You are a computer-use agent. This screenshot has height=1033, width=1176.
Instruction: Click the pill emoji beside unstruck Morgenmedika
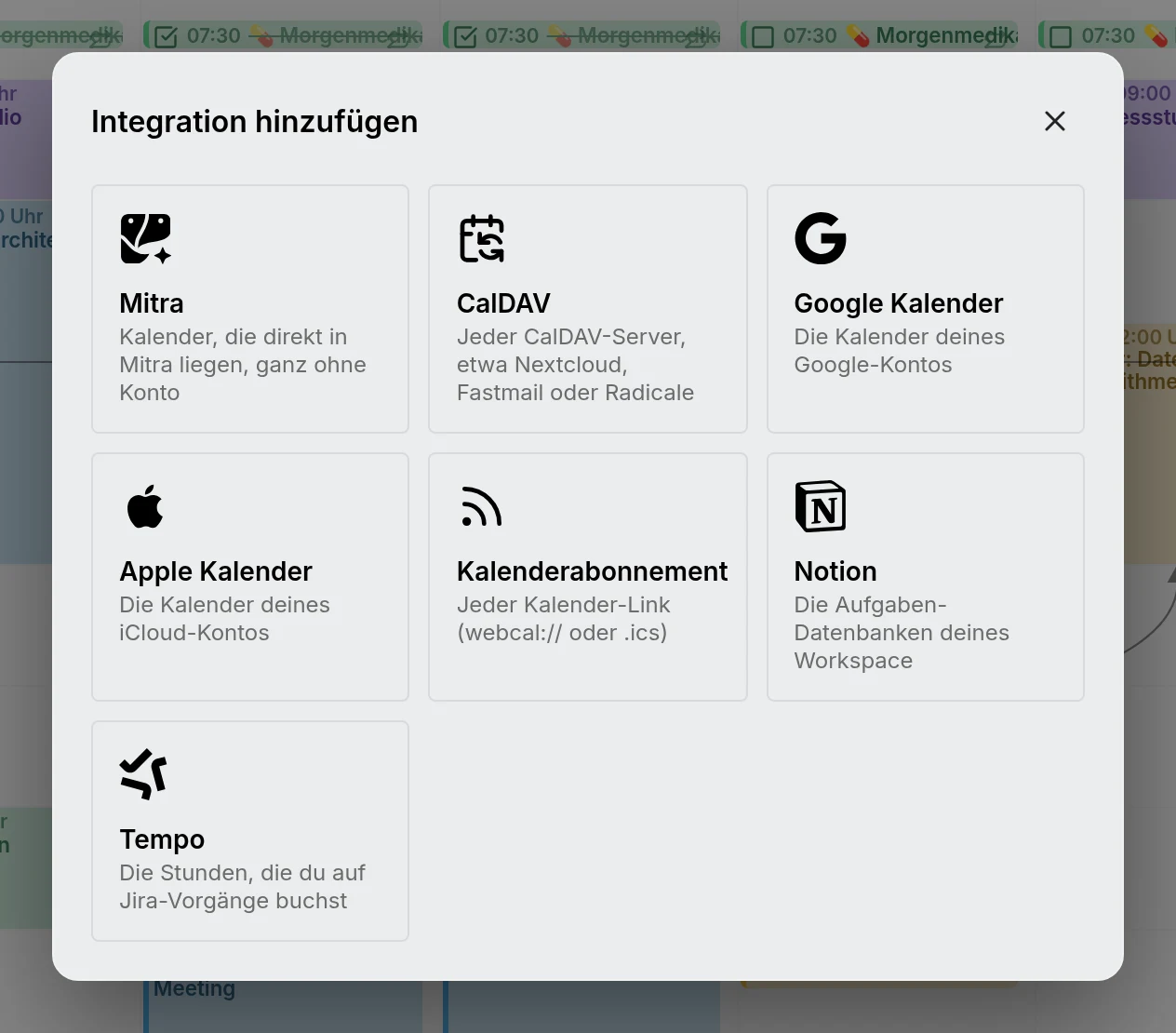tap(857, 36)
